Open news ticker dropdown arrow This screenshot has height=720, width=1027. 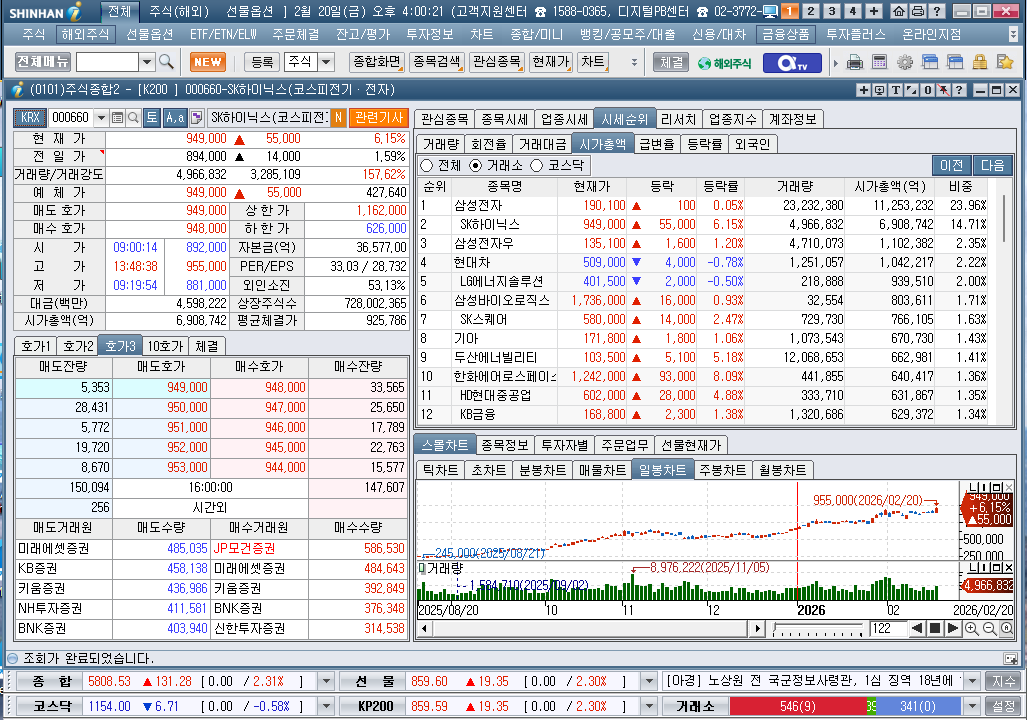(972, 681)
